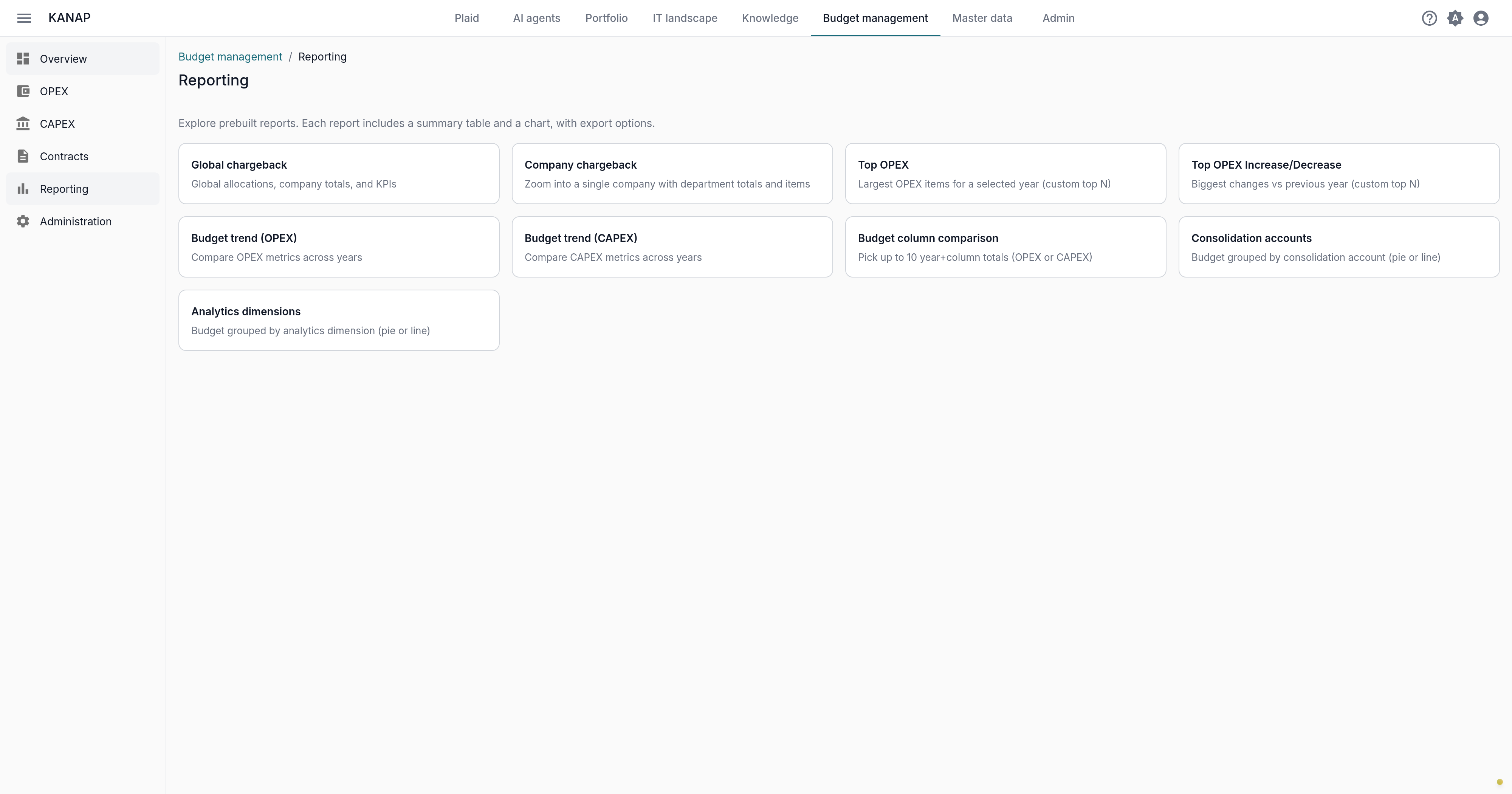The image size is (1512, 794).
Task: Open the Company chargeback report card
Action: coord(672,174)
